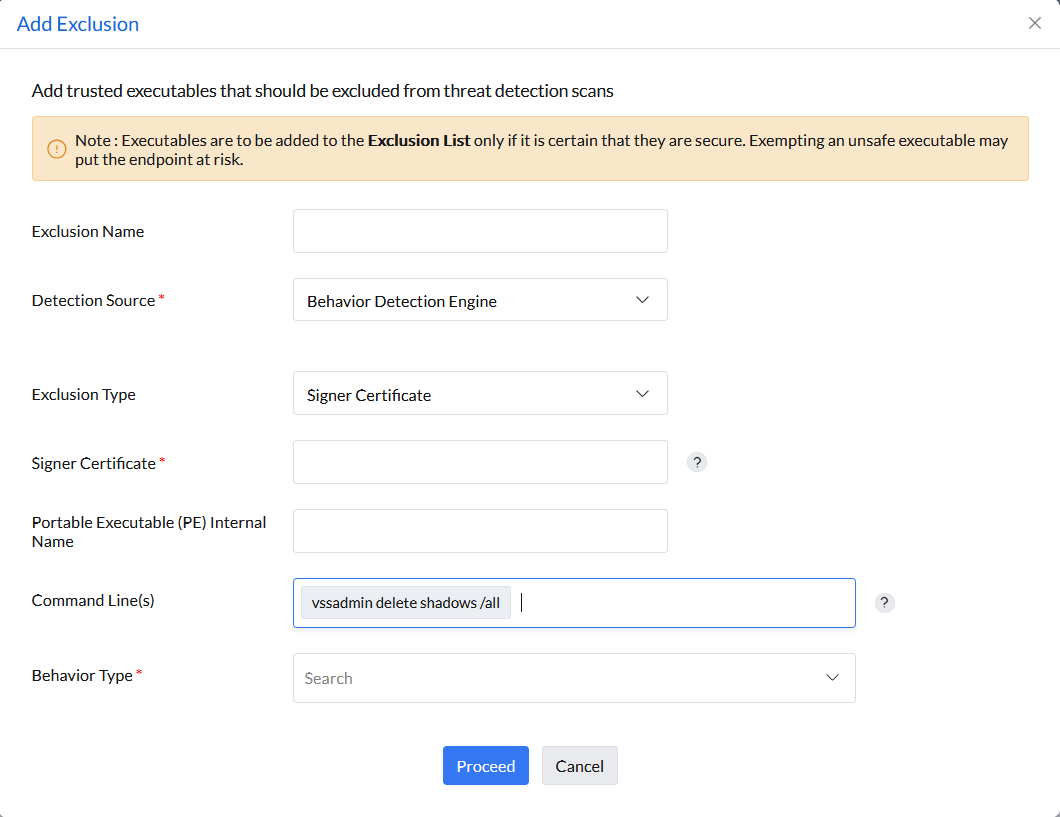Select the vssadmin delete shadows /all command chip
The image size is (1060, 817).
point(405,602)
